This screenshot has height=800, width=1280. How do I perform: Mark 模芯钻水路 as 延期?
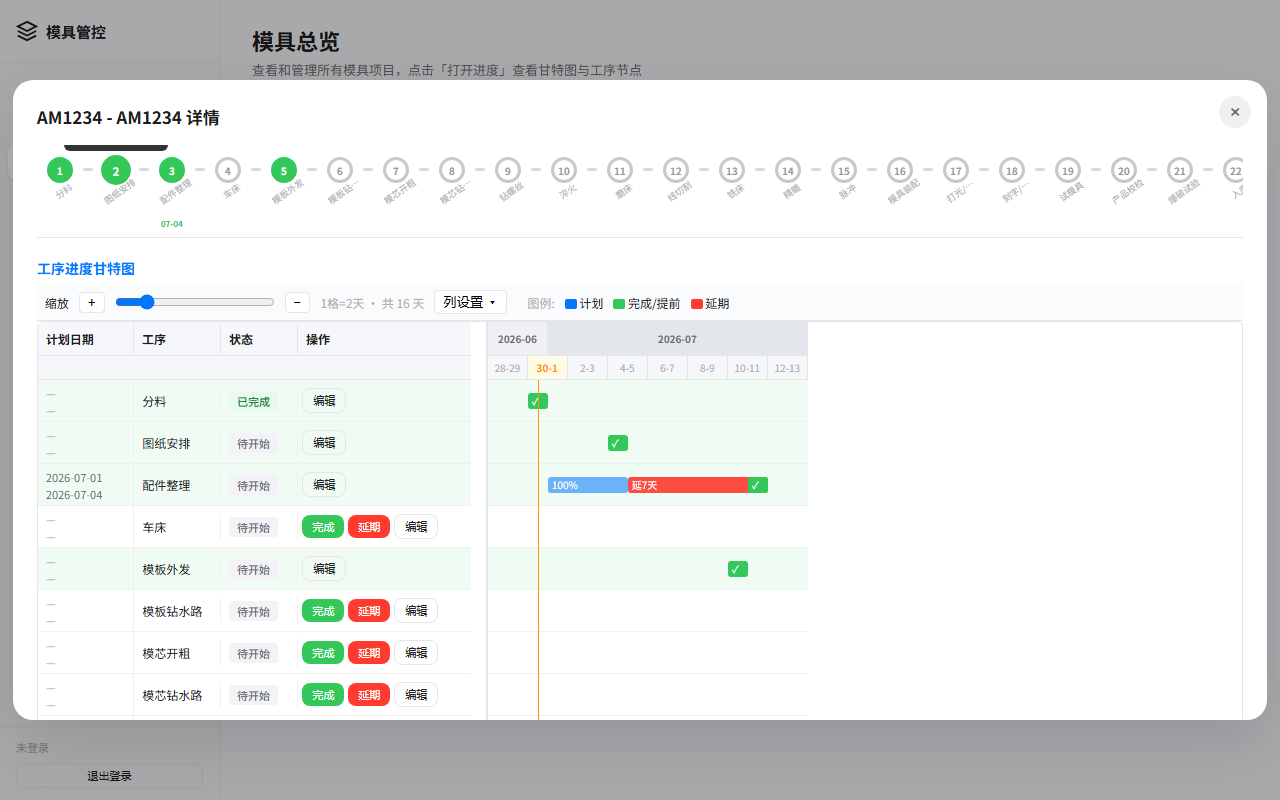[x=369, y=695]
